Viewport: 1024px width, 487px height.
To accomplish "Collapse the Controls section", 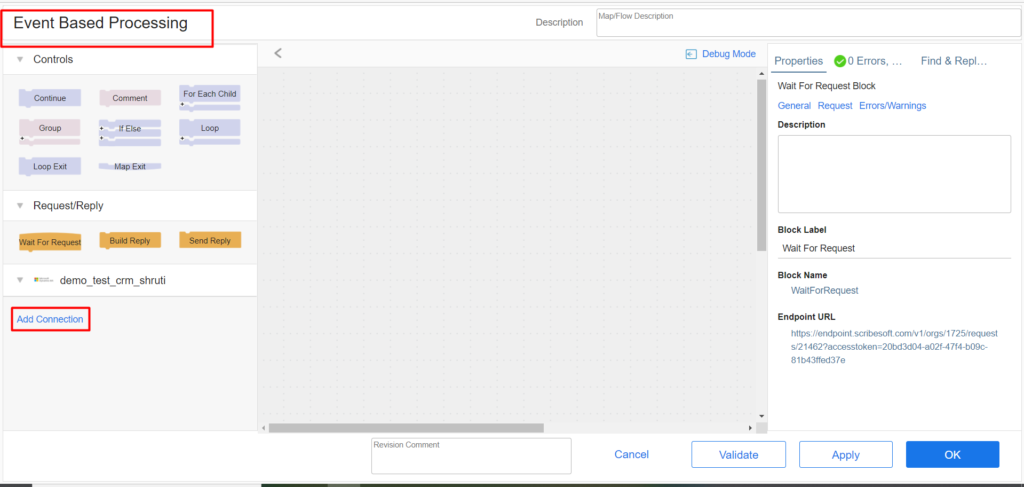I will click(x=20, y=59).
